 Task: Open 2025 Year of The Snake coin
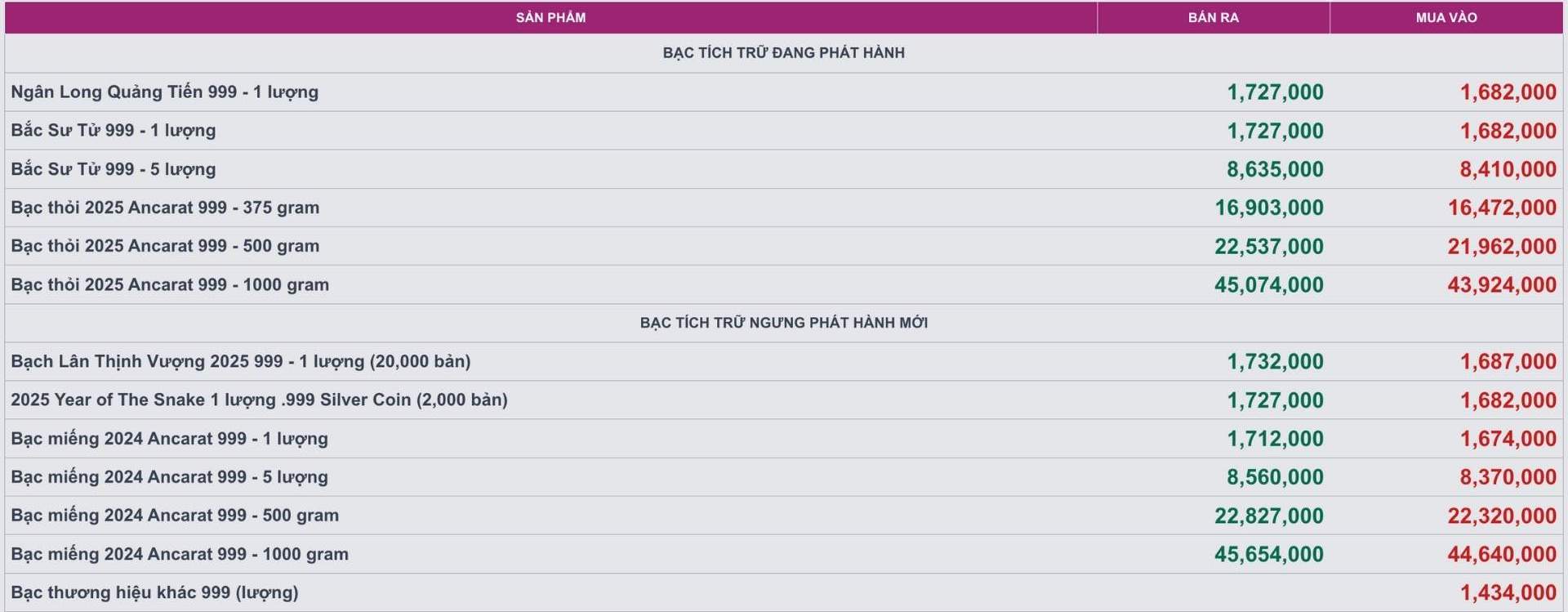coord(259,400)
